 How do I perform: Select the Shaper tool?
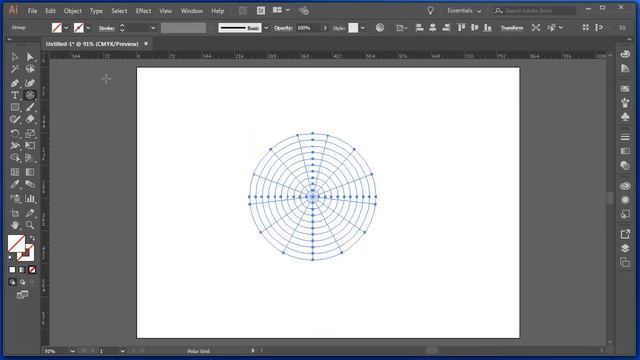(15, 120)
